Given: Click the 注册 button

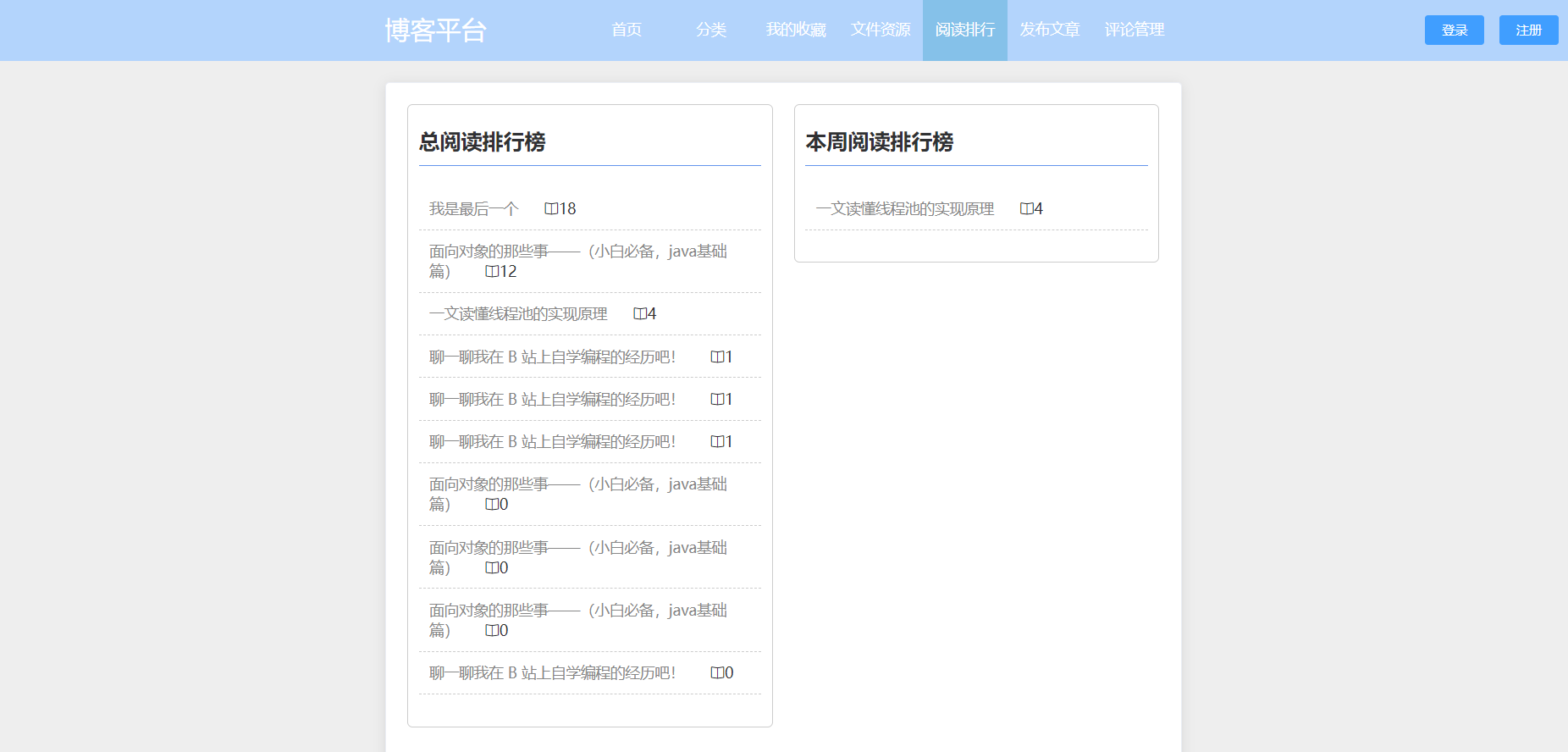Looking at the screenshot, I should click(x=1529, y=30).
